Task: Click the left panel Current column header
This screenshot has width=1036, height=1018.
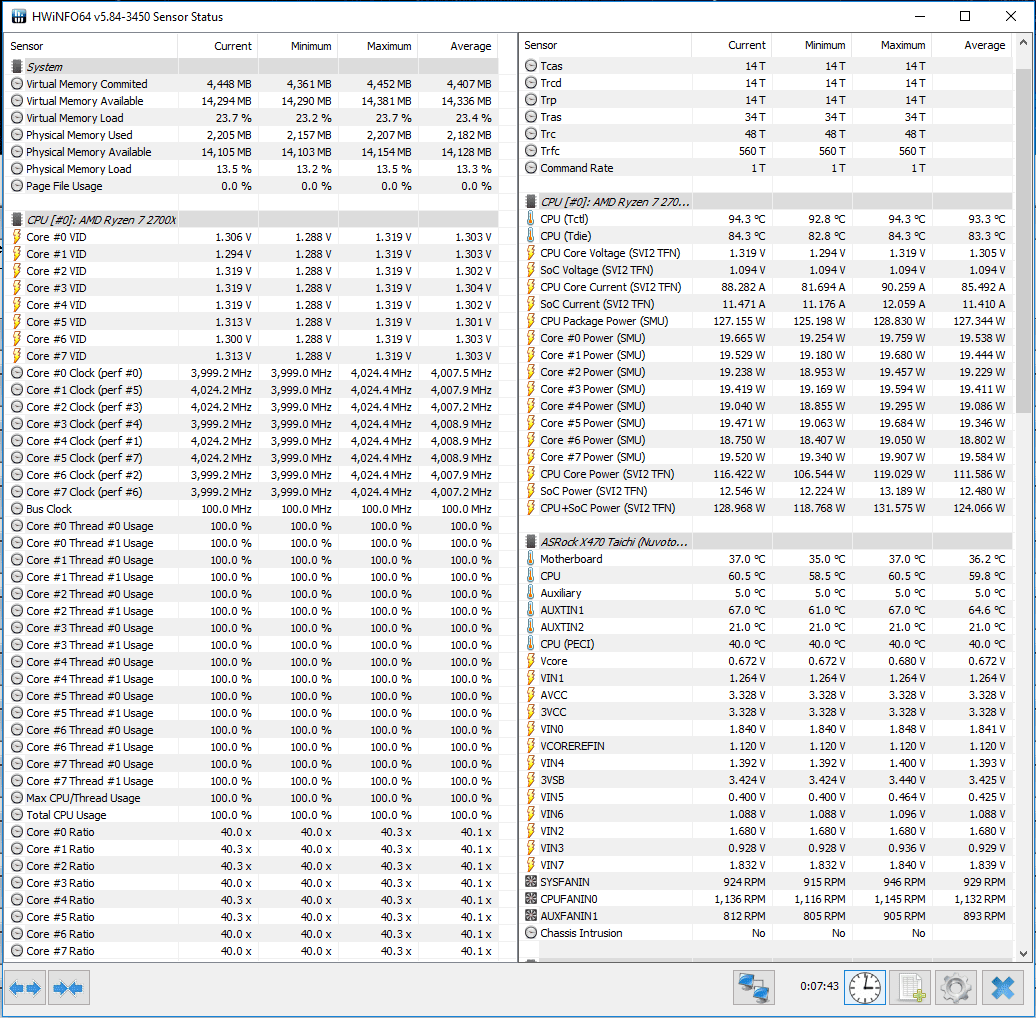Action: click(x=218, y=46)
